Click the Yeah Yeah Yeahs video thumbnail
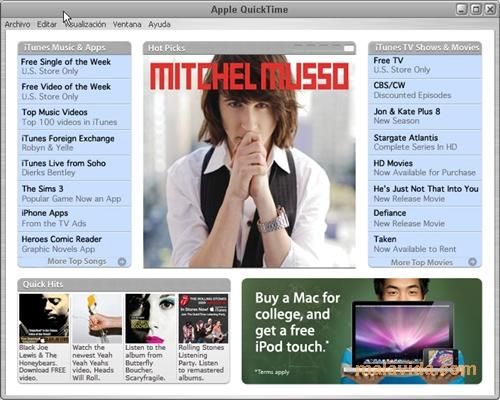This screenshot has width=500, height=400. pyautogui.click(x=97, y=318)
